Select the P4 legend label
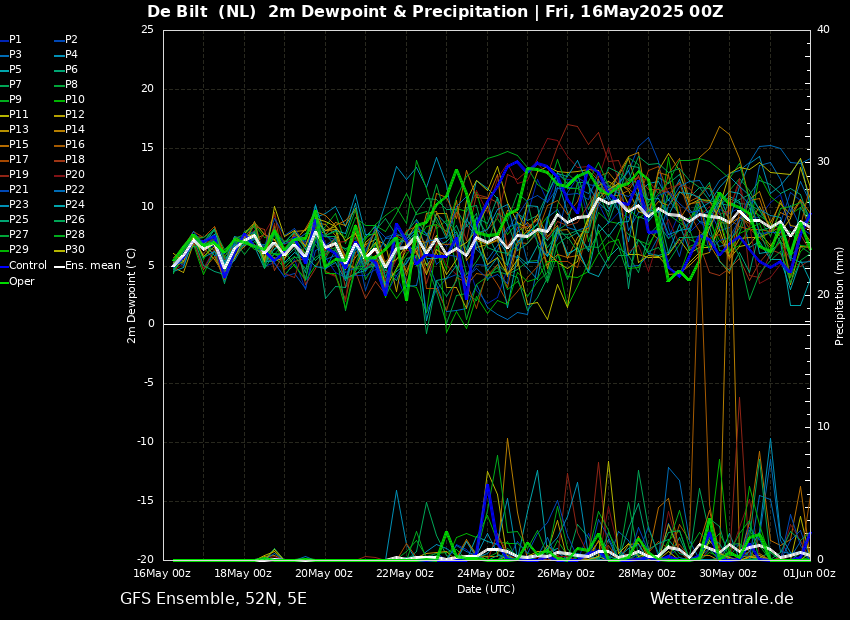 click(66, 54)
